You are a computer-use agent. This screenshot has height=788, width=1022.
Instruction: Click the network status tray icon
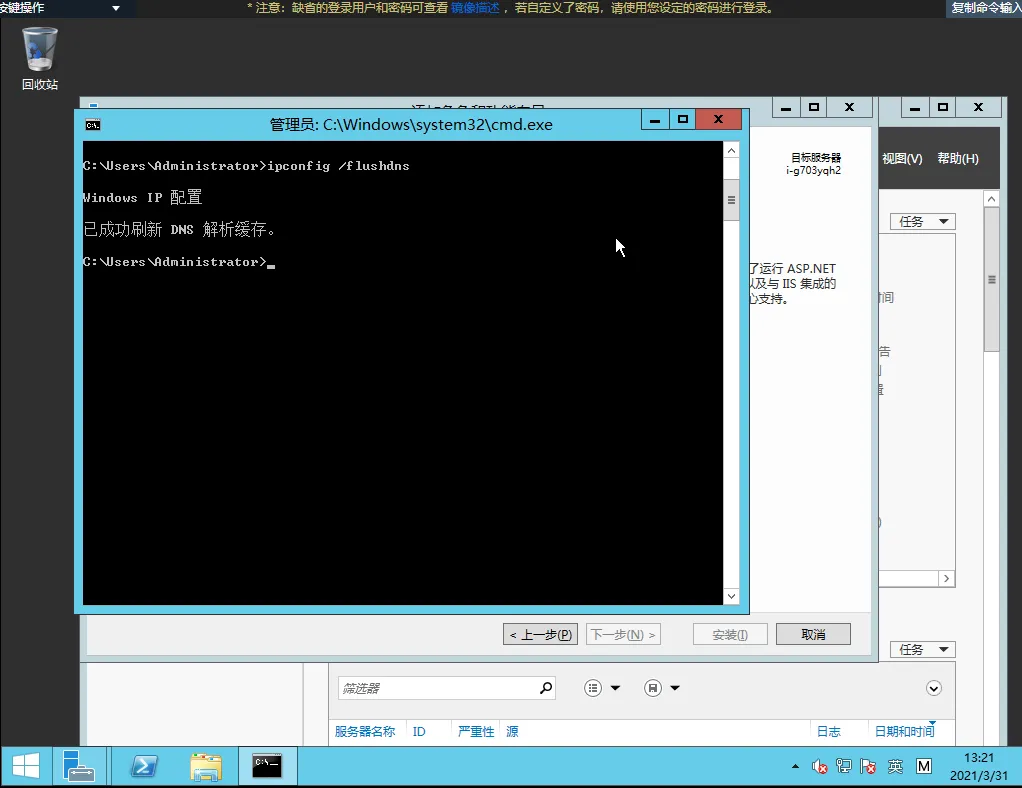pyautogui.click(x=844, y=767)
